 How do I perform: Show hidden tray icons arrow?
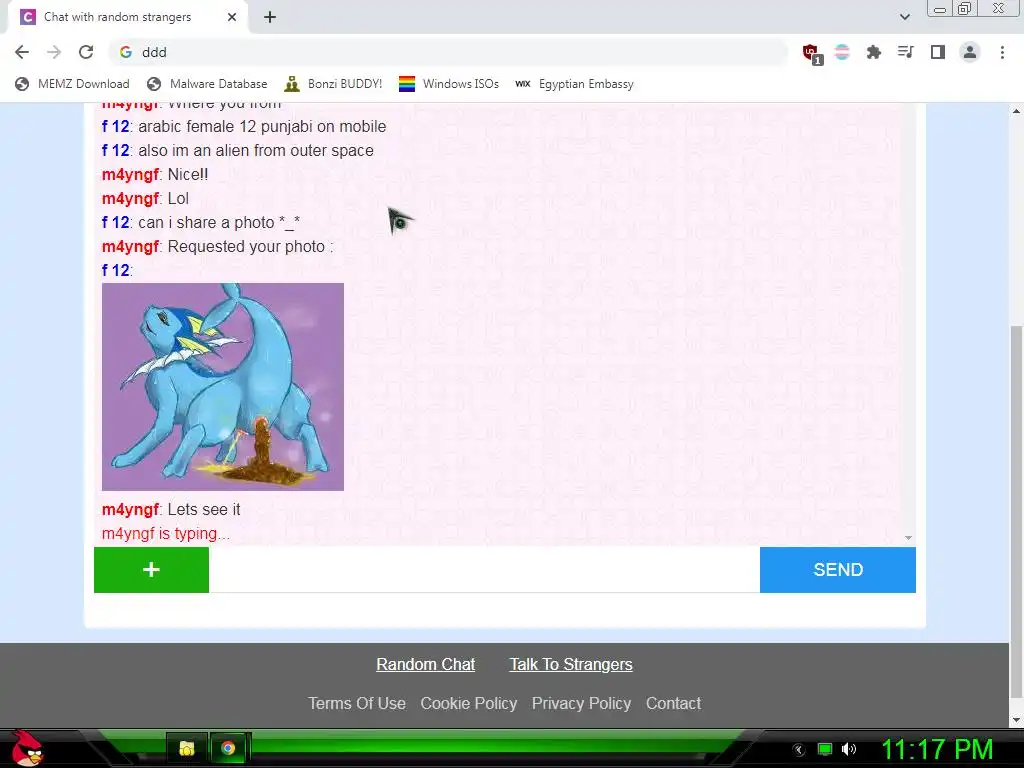click(x=799, y=750)
